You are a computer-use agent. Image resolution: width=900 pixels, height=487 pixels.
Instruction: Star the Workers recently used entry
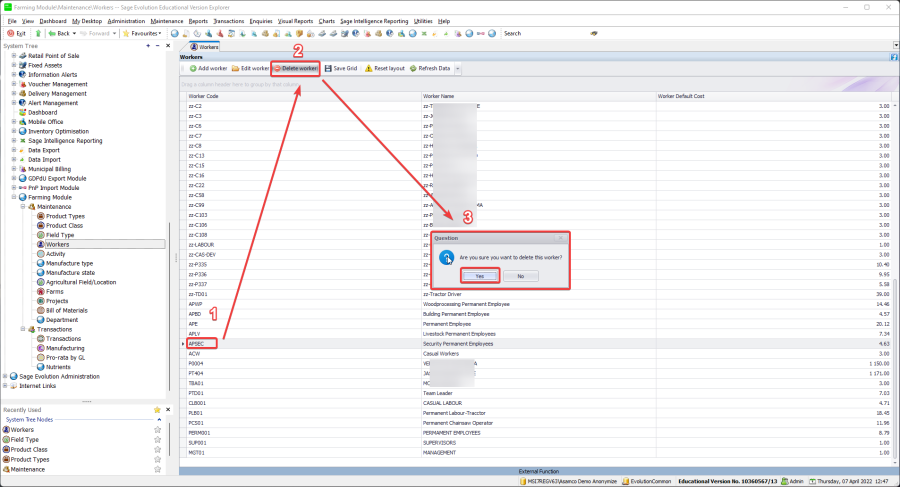tap(157, 430)
